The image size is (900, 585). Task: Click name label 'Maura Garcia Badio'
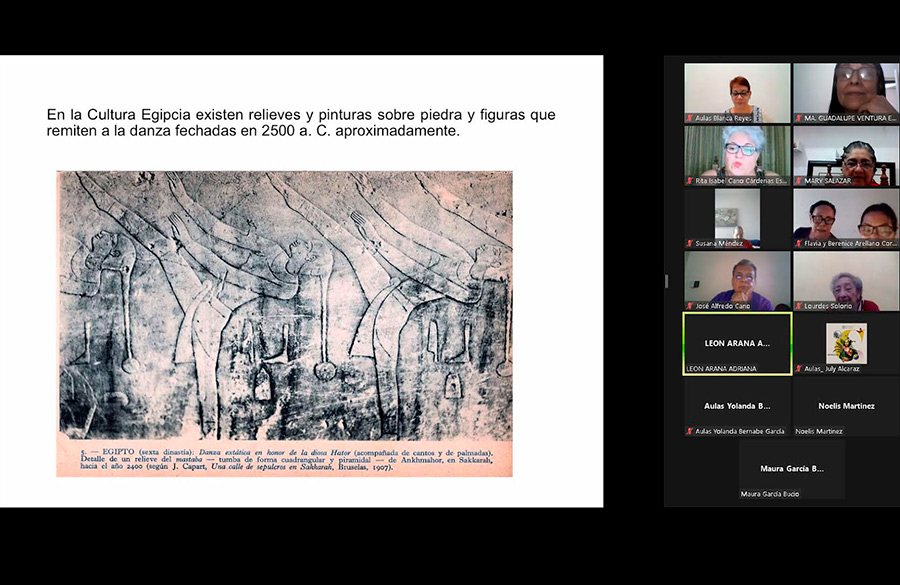point(770,494)
